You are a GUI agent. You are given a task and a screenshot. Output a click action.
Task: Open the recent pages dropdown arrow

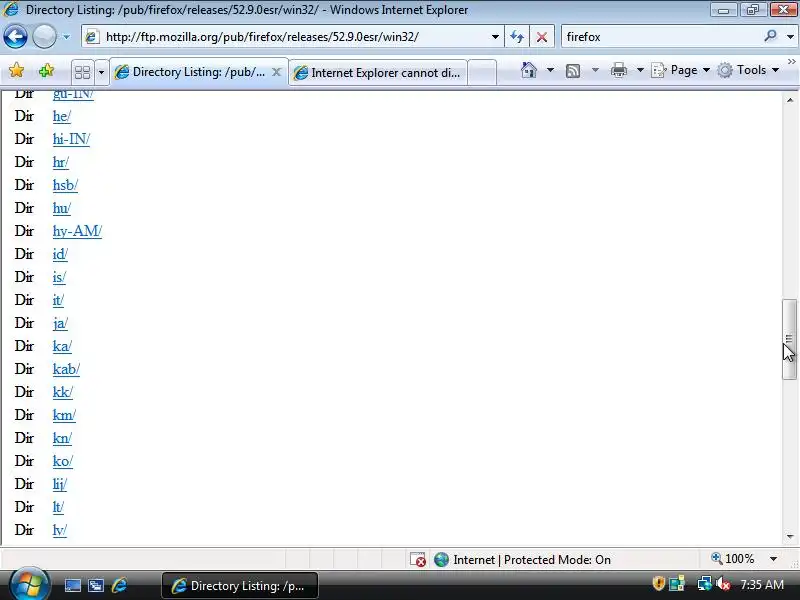(x=66, y=37)
